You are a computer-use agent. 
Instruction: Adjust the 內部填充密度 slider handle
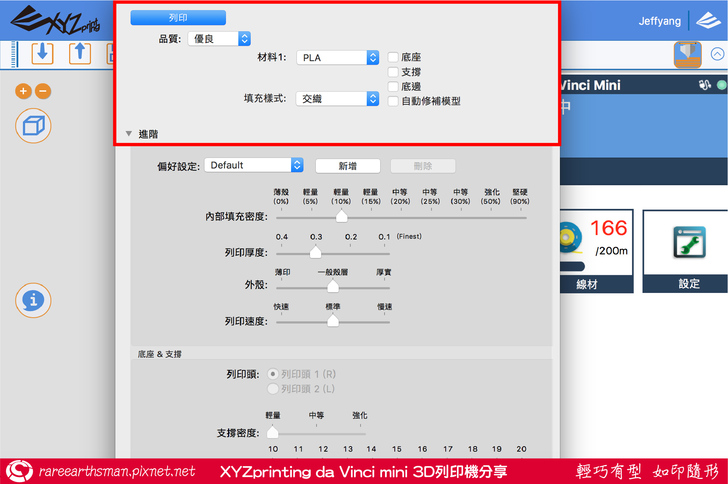(x=342, y=216)
